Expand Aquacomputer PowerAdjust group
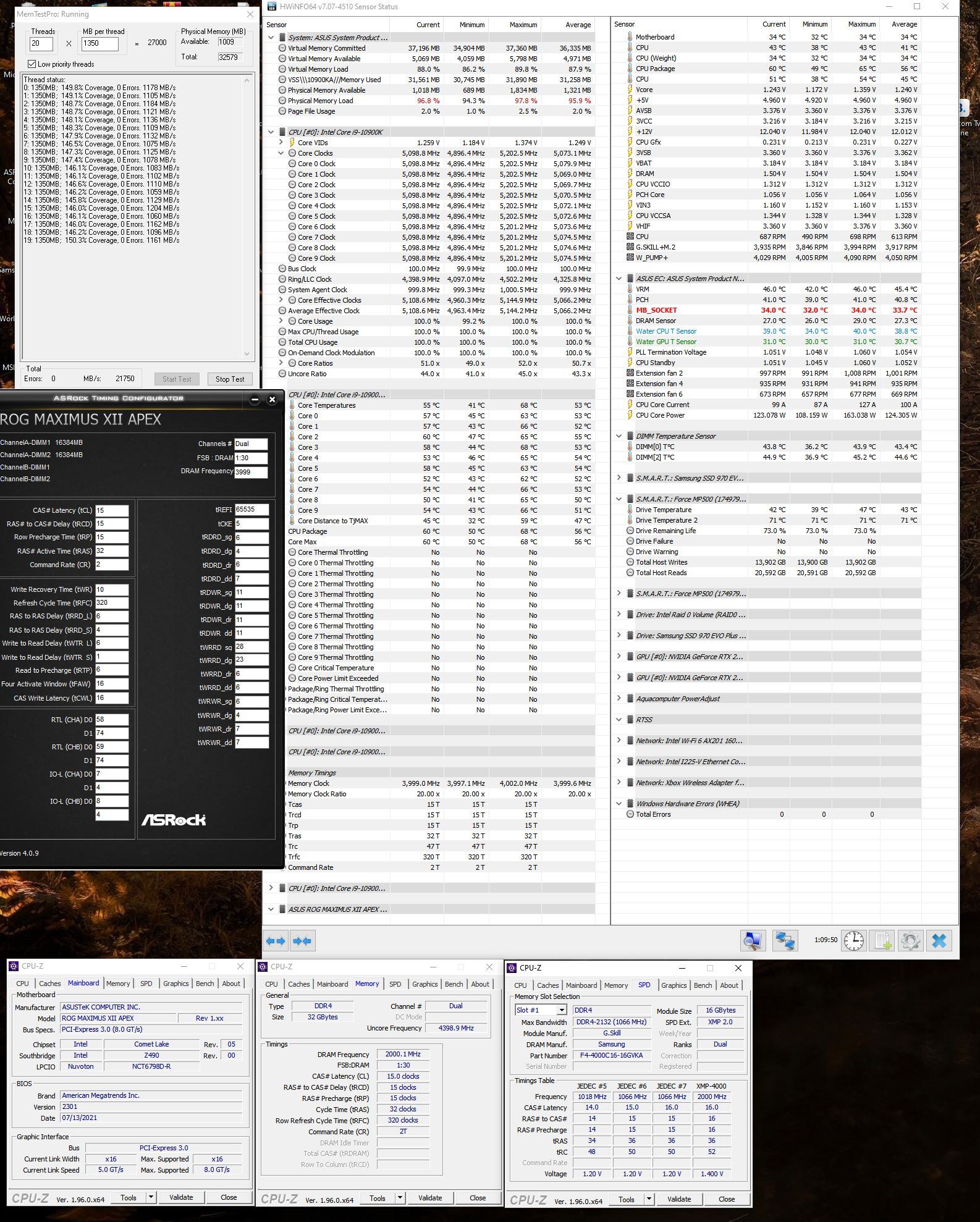Viewport: 980px width, 1222px height. [x=619, y=699]
